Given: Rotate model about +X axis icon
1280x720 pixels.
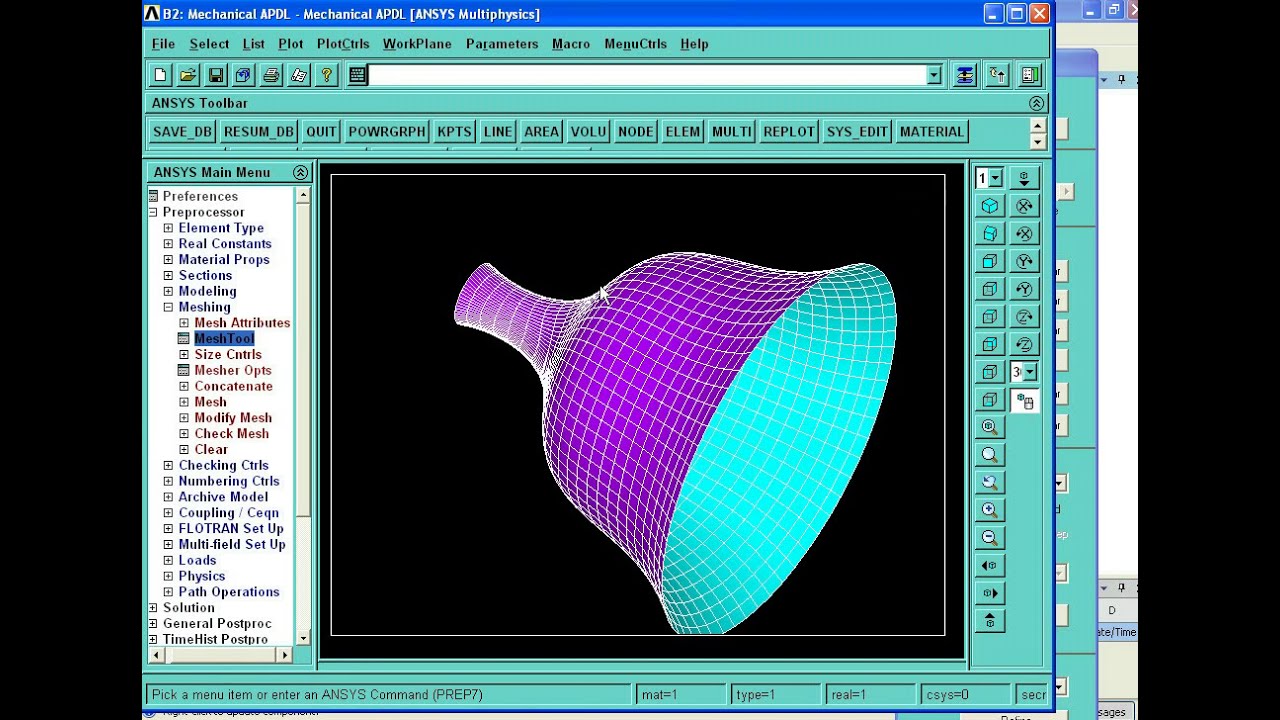Looking at the screenshot, I should click(x=1024, y=206).
